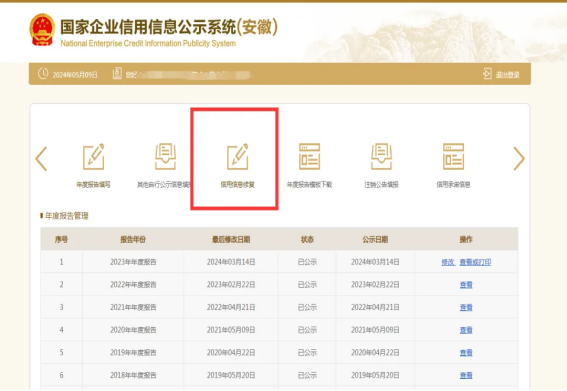The height and width of the screenshot is (391, 567).
Task: Open 注销公告填报 icon
Action: 381,157
